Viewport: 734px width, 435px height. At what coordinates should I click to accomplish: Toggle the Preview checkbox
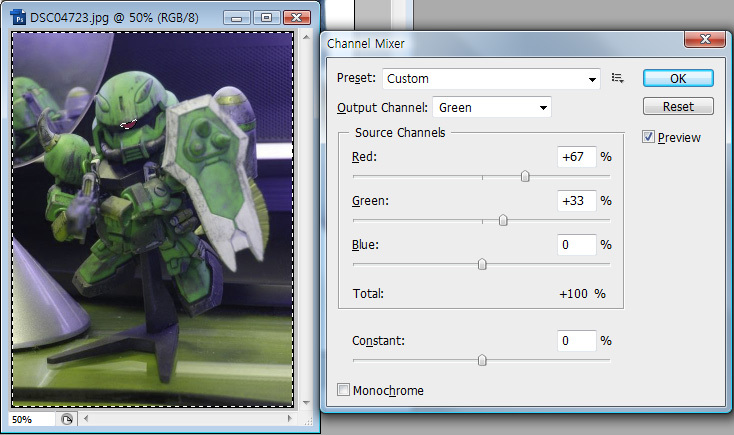click(x=648, y=137)
